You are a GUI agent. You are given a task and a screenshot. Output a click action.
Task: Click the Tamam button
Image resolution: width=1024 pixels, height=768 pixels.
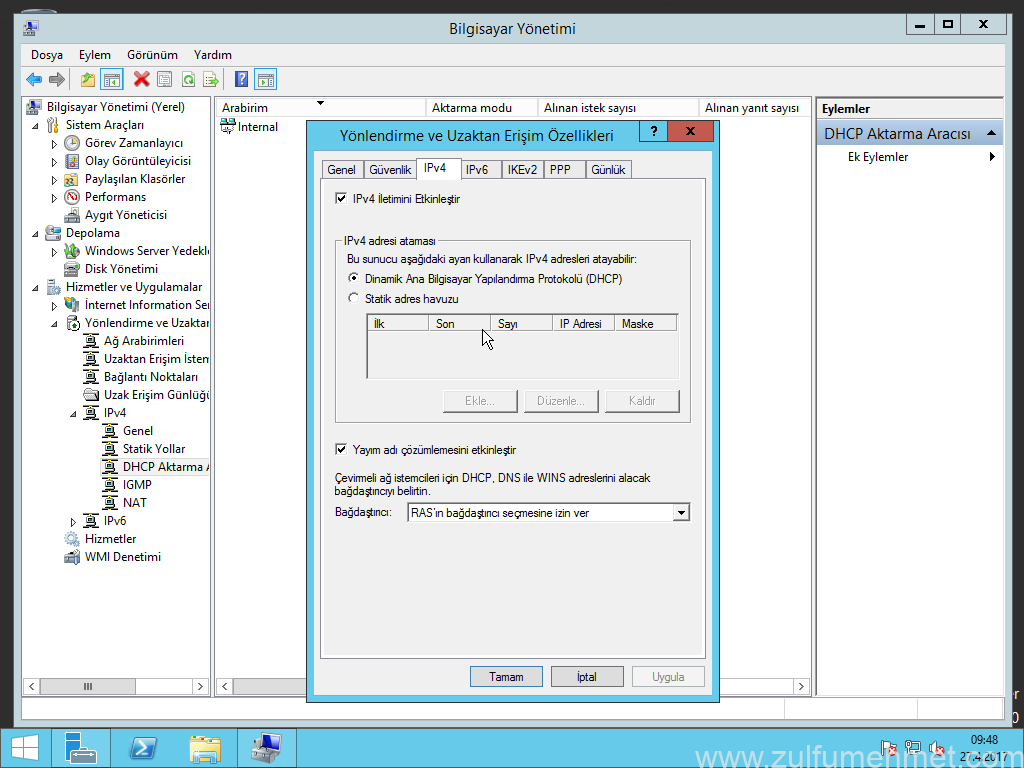[506, 677]
